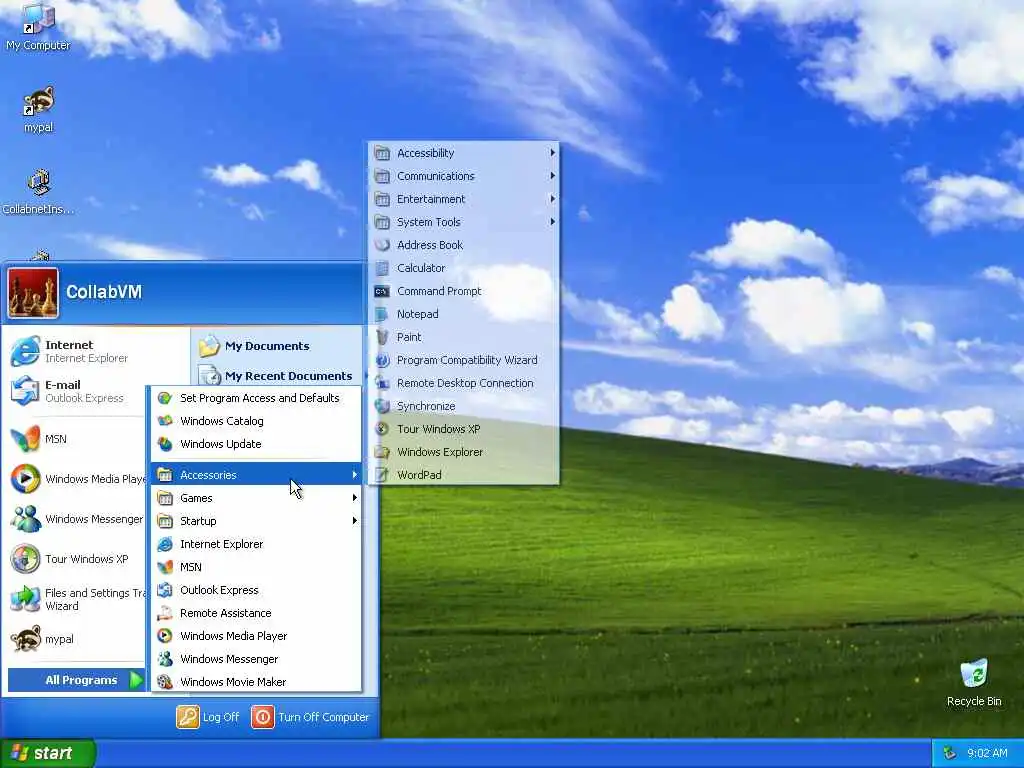1024x768 pixels.
Task: Click the All Programs button
Action: pyautogui.click(x=76, y=680)
